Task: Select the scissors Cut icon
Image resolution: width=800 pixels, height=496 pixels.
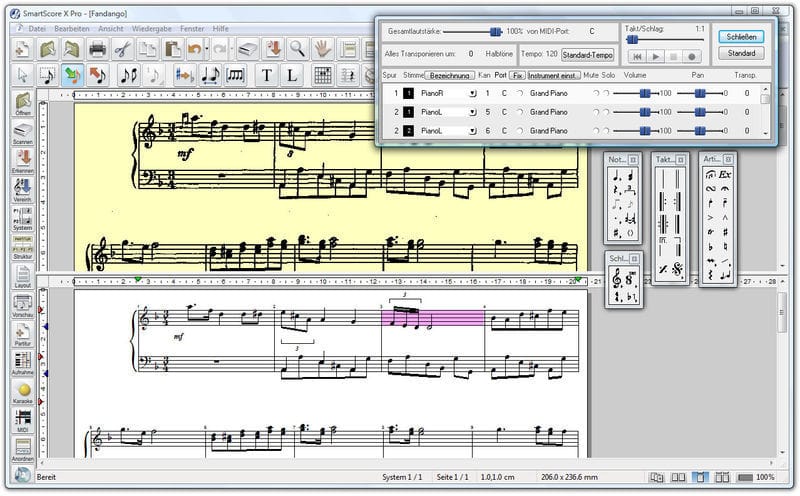Action: tap(122, 48)
